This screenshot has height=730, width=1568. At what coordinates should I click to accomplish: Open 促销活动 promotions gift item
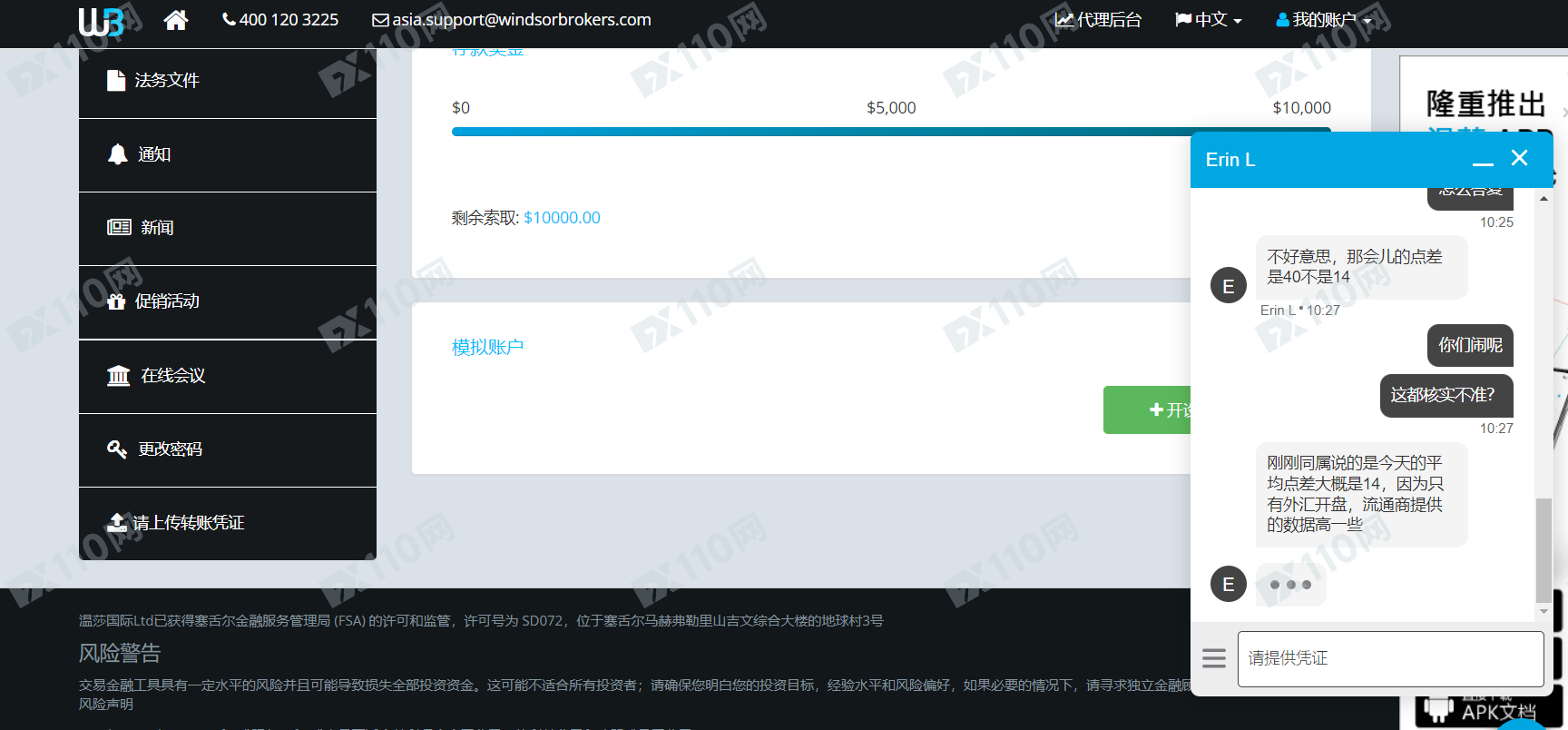coord(228,302)
